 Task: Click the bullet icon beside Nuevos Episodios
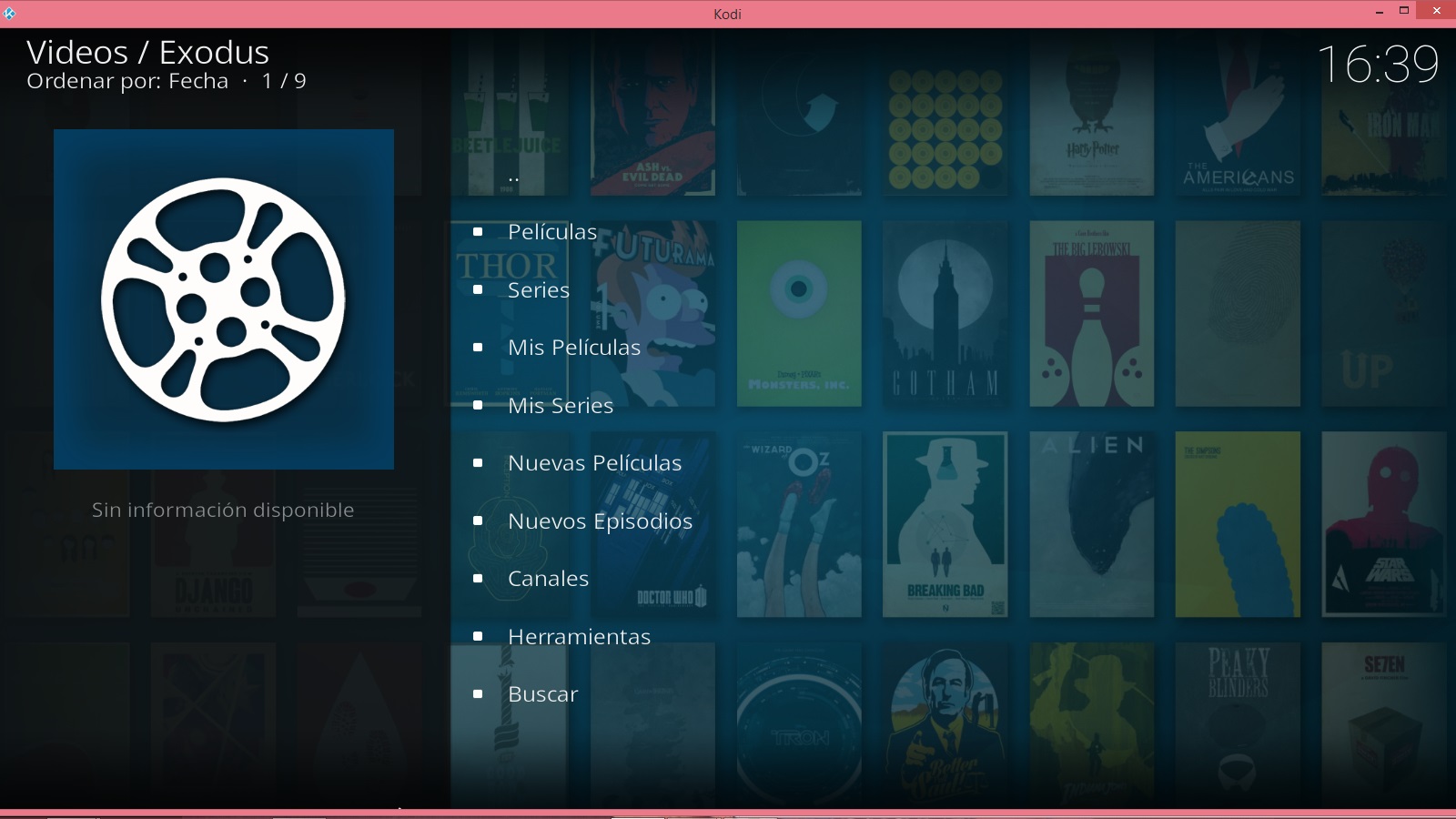pos(478,521)
